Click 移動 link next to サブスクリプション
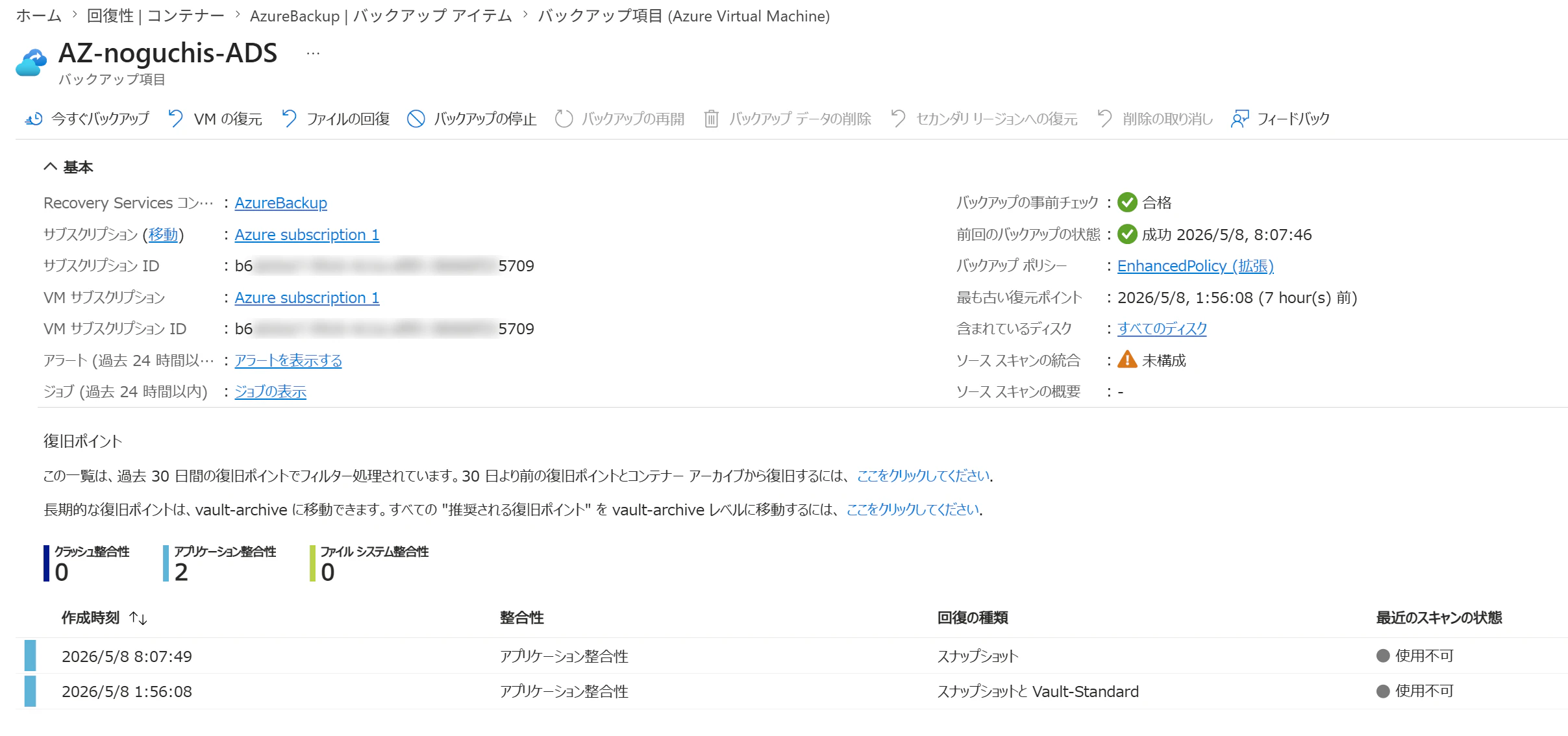Viewport: 1568px width, 736px height. [x=163, y=234]
